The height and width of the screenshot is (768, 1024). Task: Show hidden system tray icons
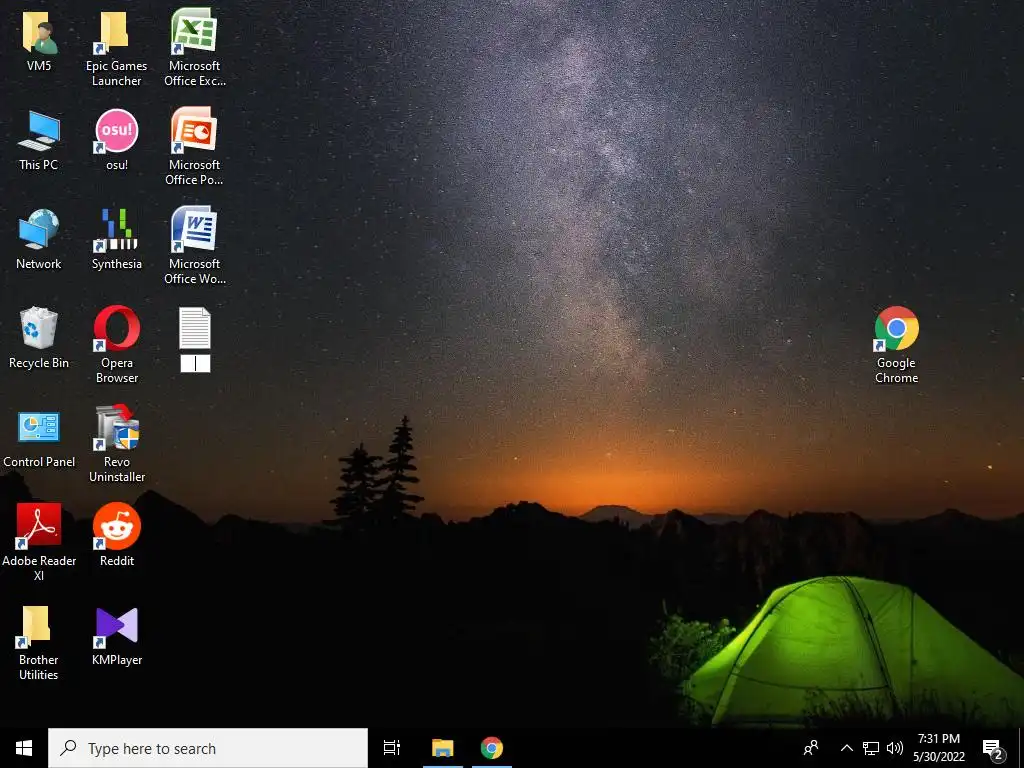(x=846, y=748)
